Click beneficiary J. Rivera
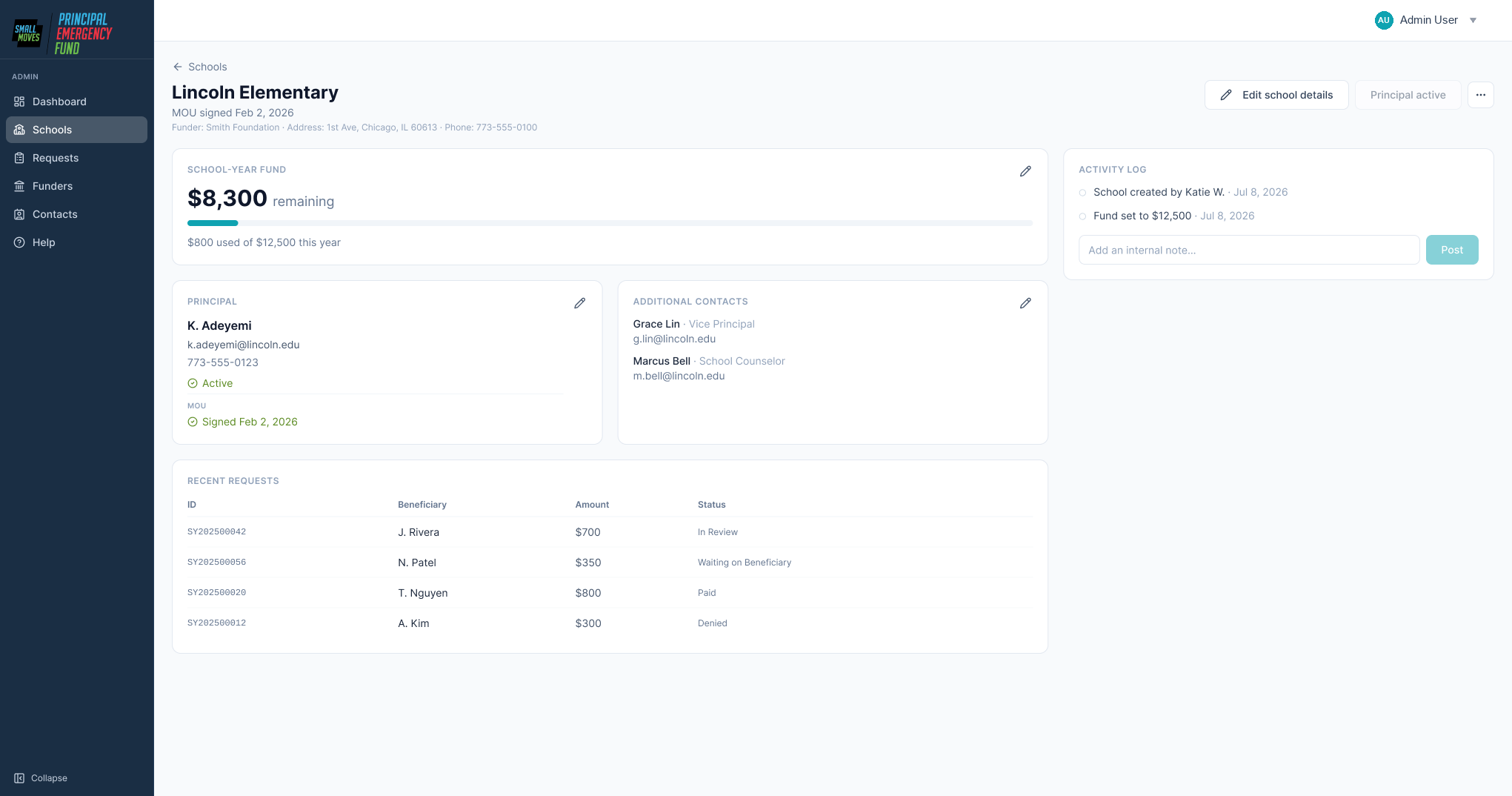Screen dimensions: 1512x796 (x=419, y=532)
